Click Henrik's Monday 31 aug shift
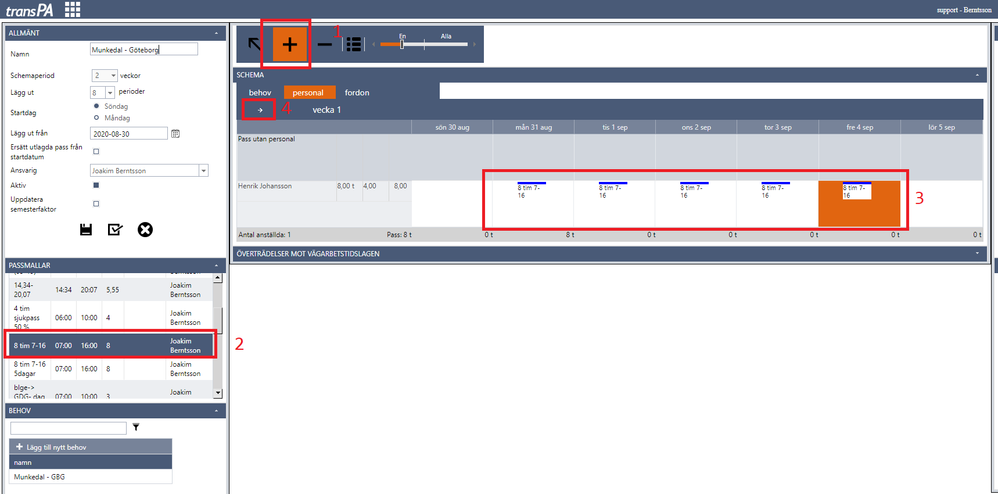The height and width of the screenshot is (494, 998). coord(532,191)
